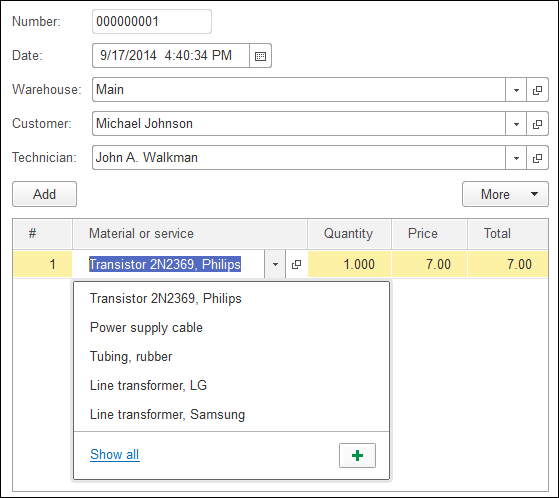Expand the Technician dropdown list
This screenshot has height=498, width=559.
pos(516,158)
